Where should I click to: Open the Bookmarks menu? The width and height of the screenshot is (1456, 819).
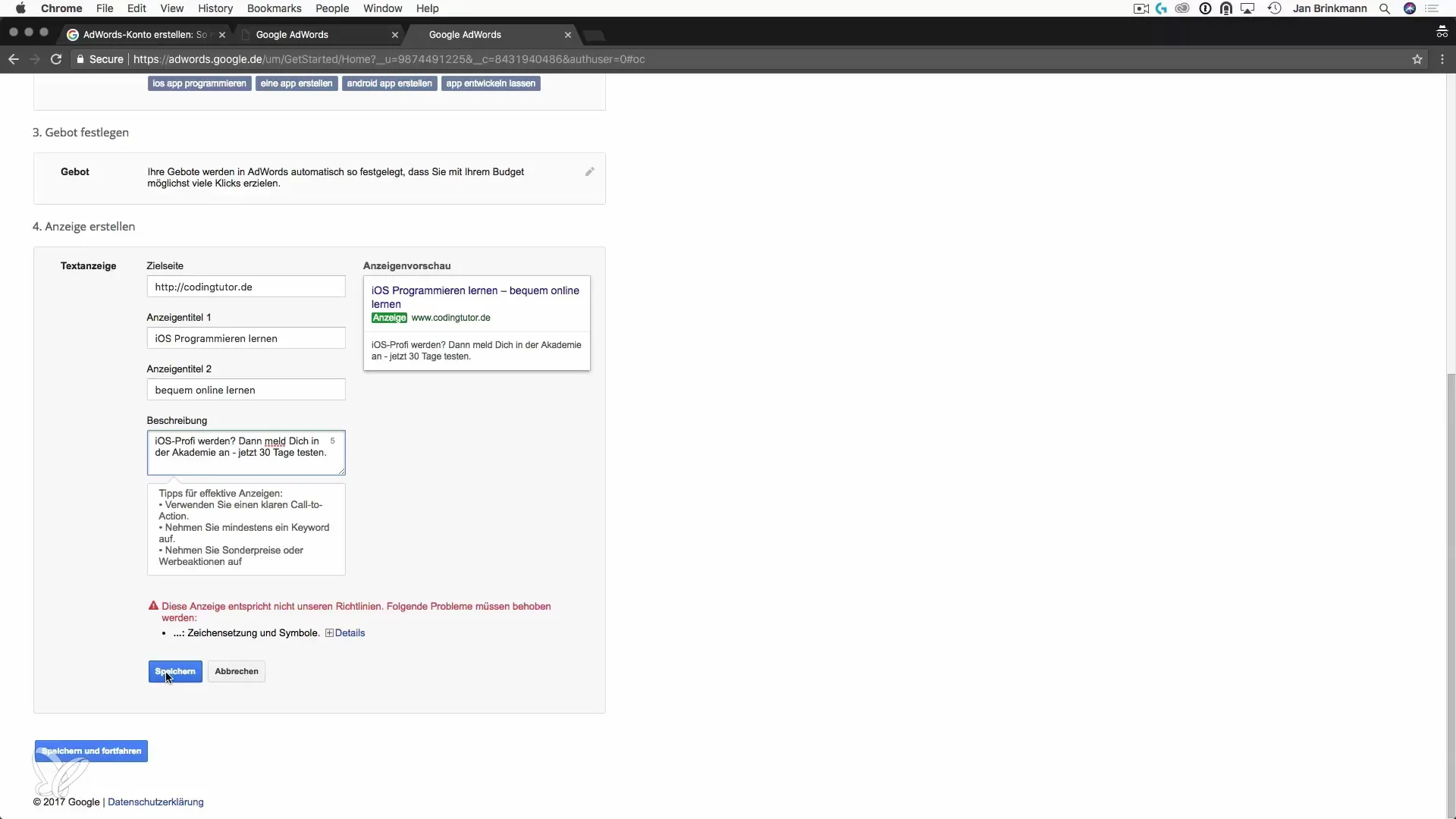tap(275, 8)
